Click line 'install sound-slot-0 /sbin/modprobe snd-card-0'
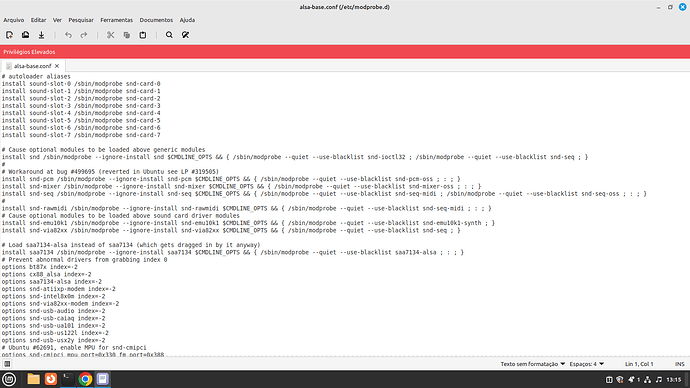Viewport: 690px width, 388px height. [x=81, y=84]
